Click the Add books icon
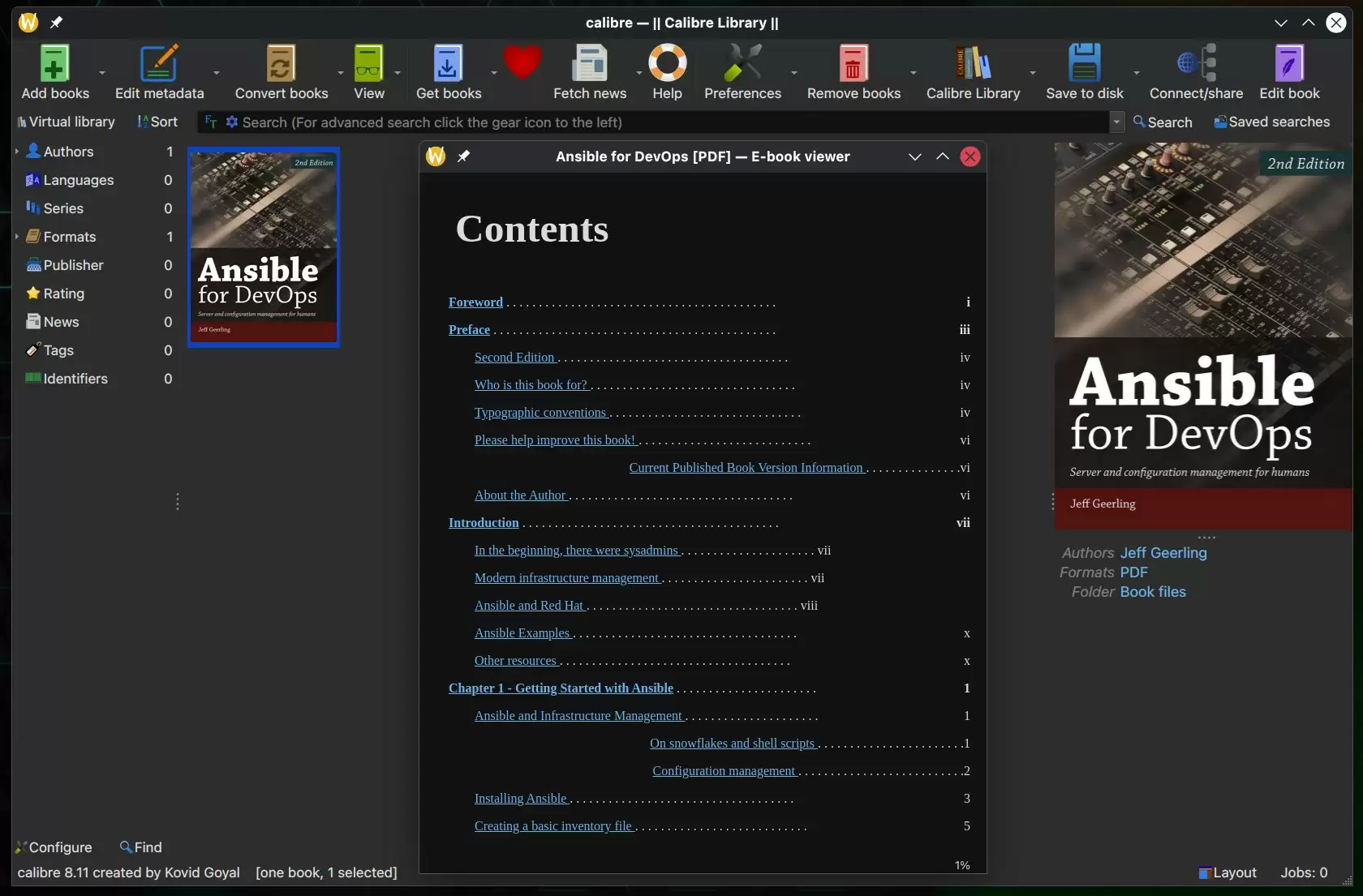Viewport: 1363px width, 896px height. [54, 65]
